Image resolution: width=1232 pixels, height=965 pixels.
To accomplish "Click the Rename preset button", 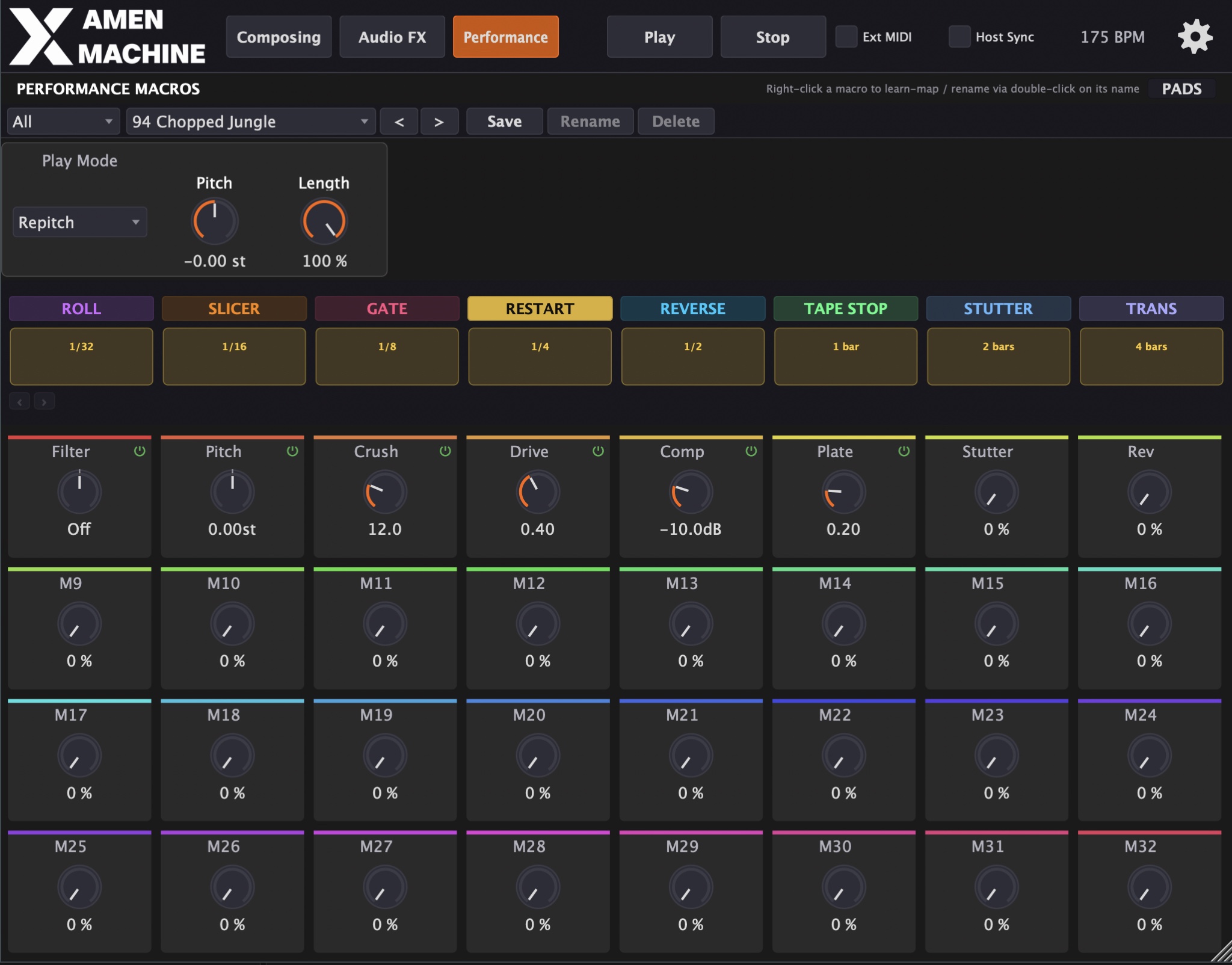I will [x=590, y=122].
